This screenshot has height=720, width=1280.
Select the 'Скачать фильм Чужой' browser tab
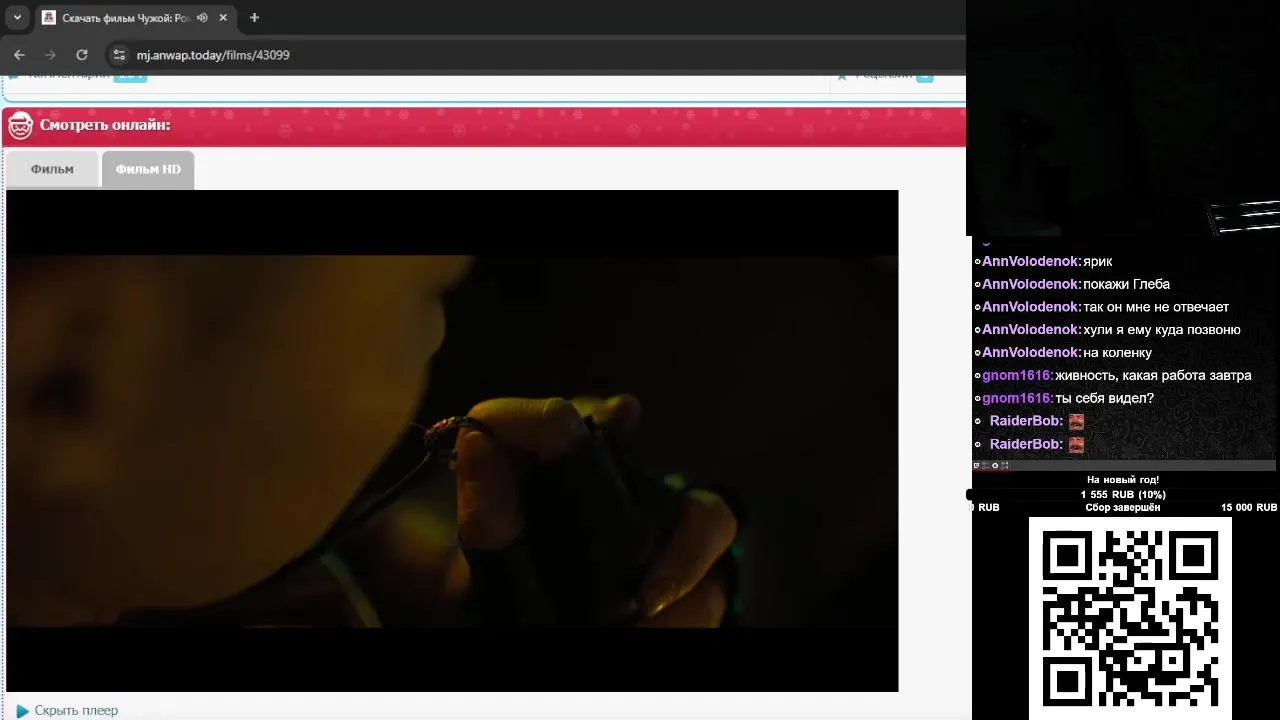point(136,18)
